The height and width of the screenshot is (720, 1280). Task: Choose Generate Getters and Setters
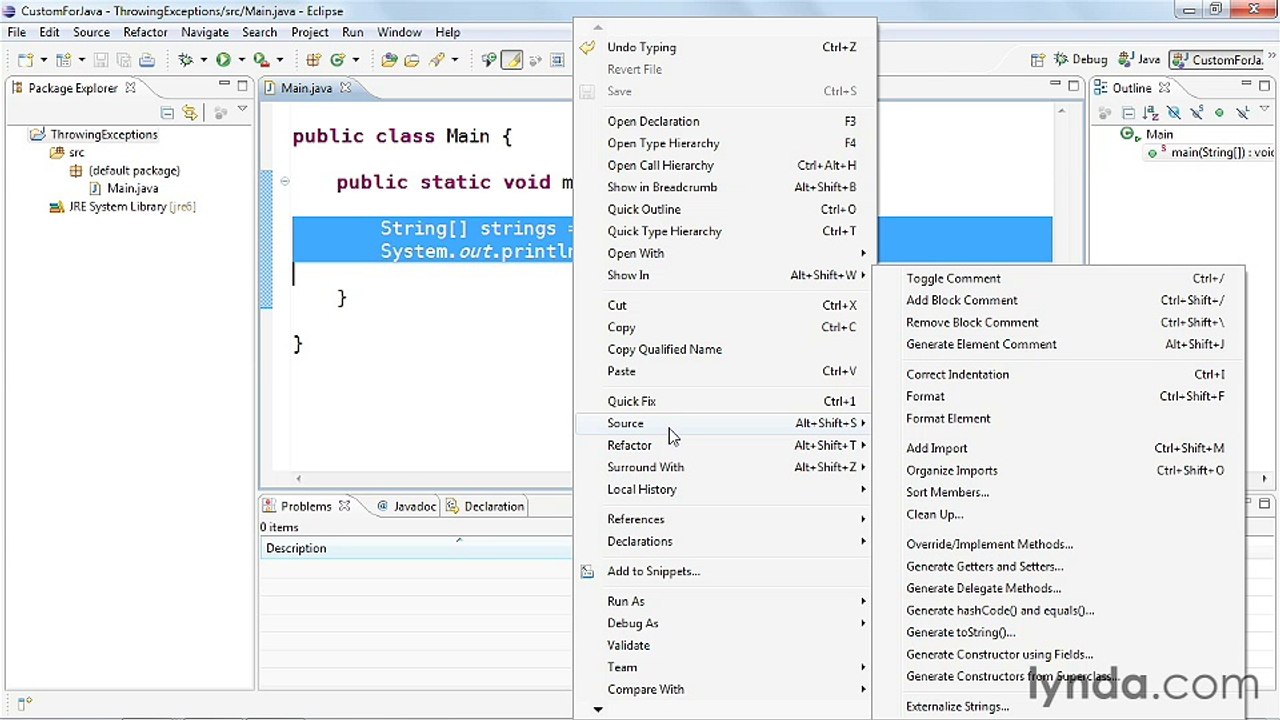pos(1059,566)
